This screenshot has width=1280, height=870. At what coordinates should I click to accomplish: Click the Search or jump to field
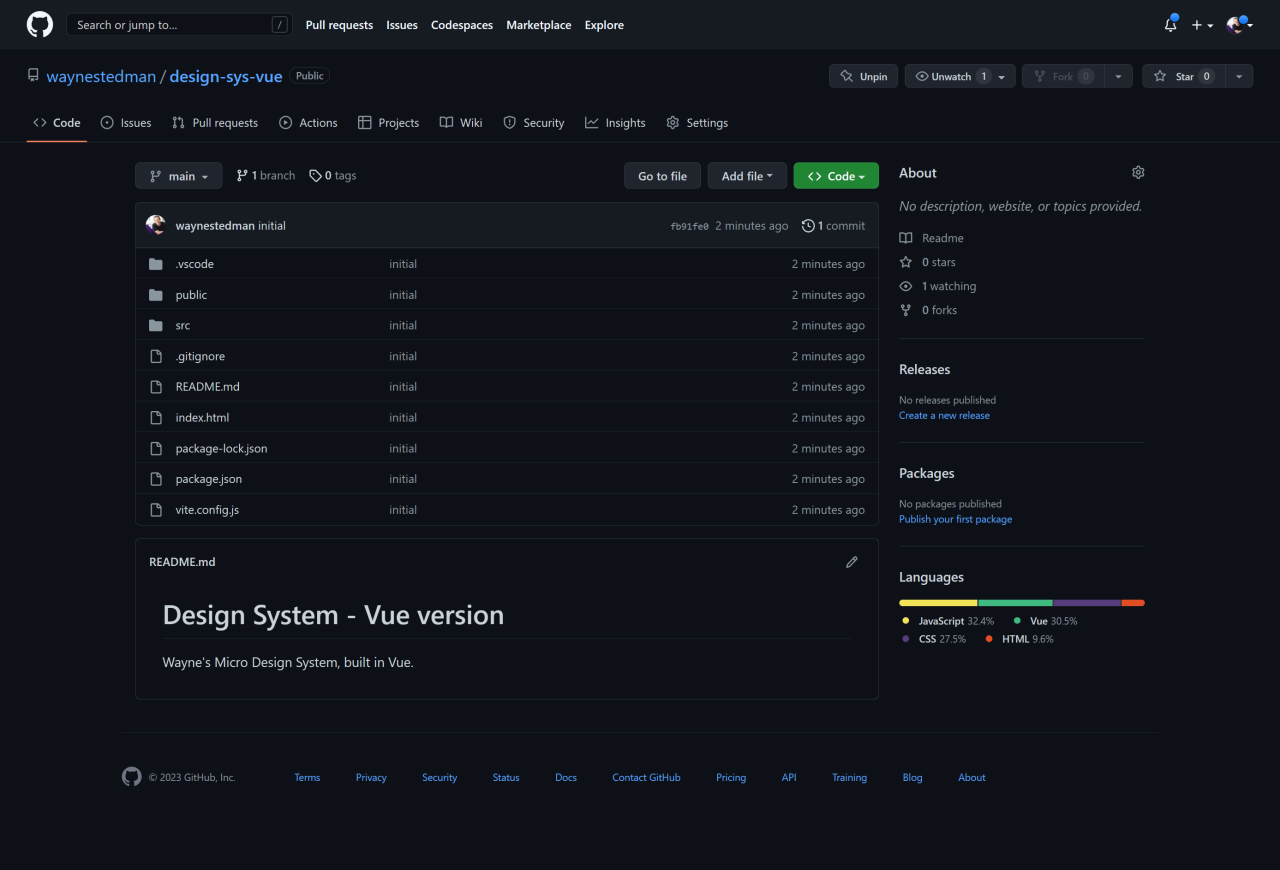[170, 25]
